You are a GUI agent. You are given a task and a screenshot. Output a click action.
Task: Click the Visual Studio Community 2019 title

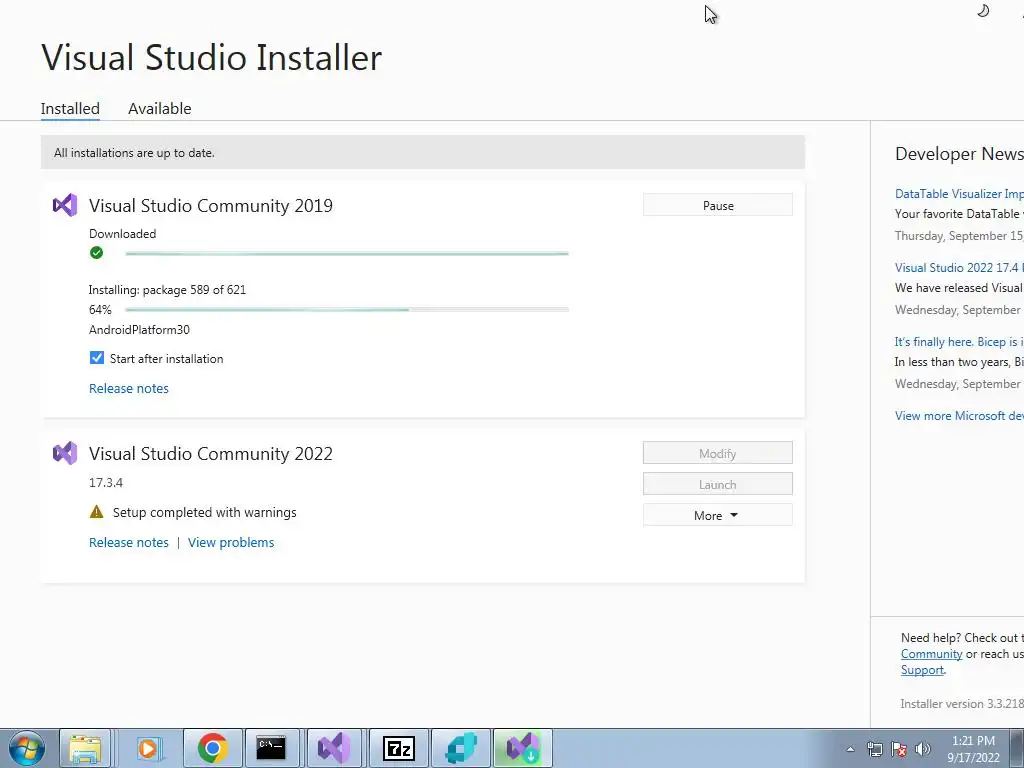click(211, 206)
